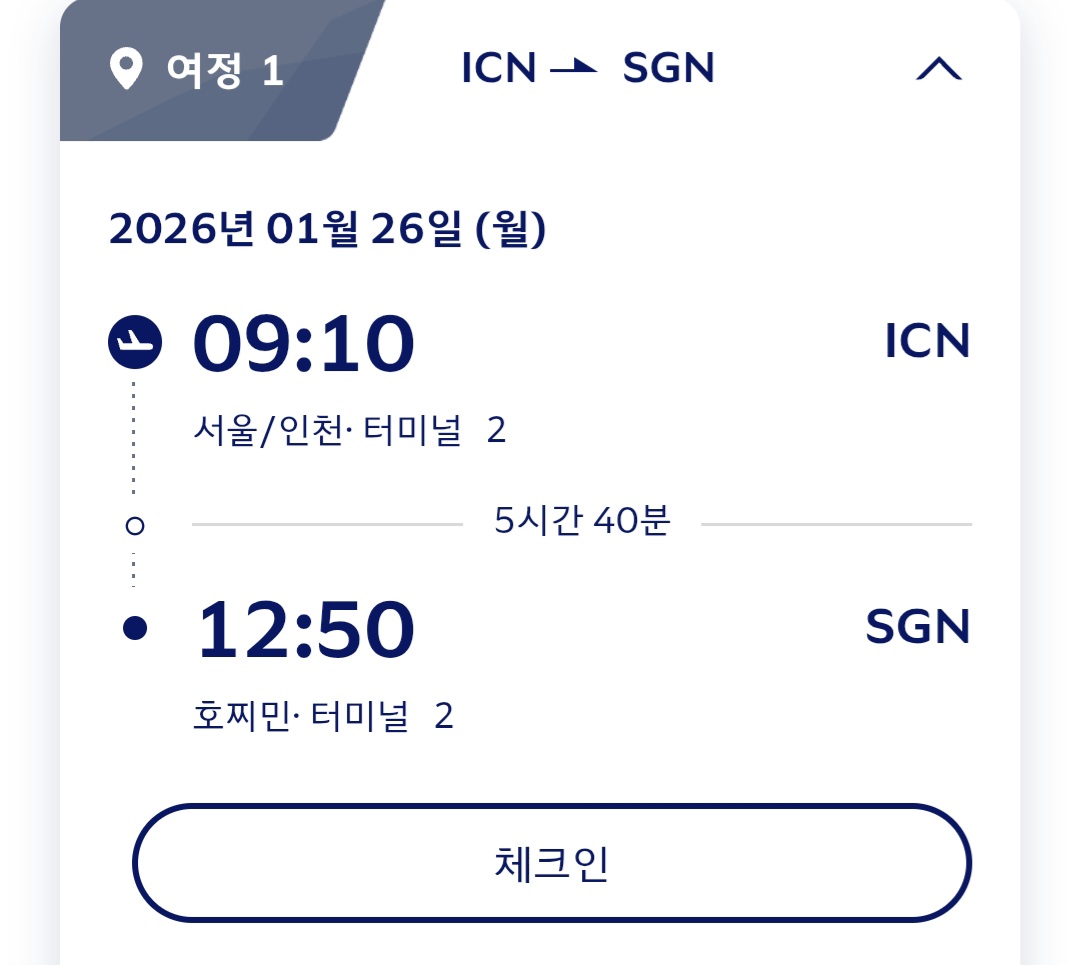Collapse the 여정 1 itinerary with the chevron
This screenshot has height=965, width=1067.
tap(938, 69)
